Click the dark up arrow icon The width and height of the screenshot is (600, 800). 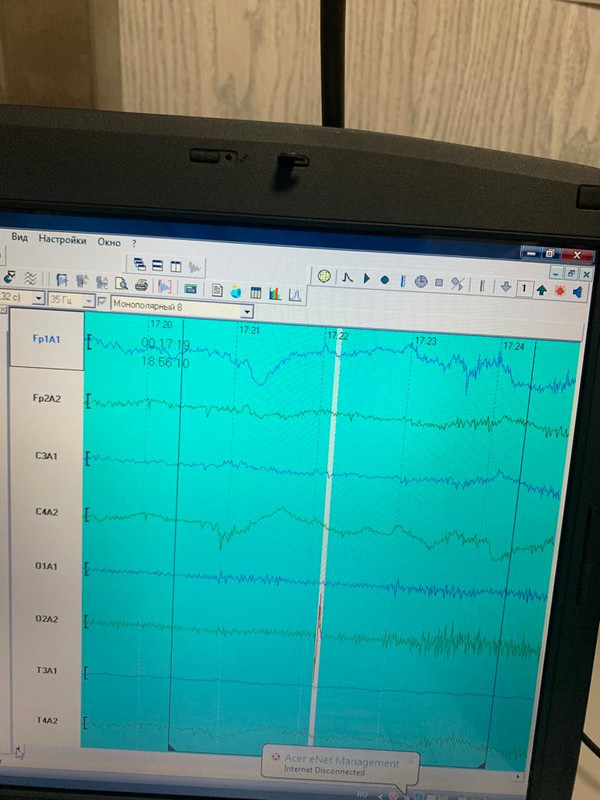coord(542,290)
